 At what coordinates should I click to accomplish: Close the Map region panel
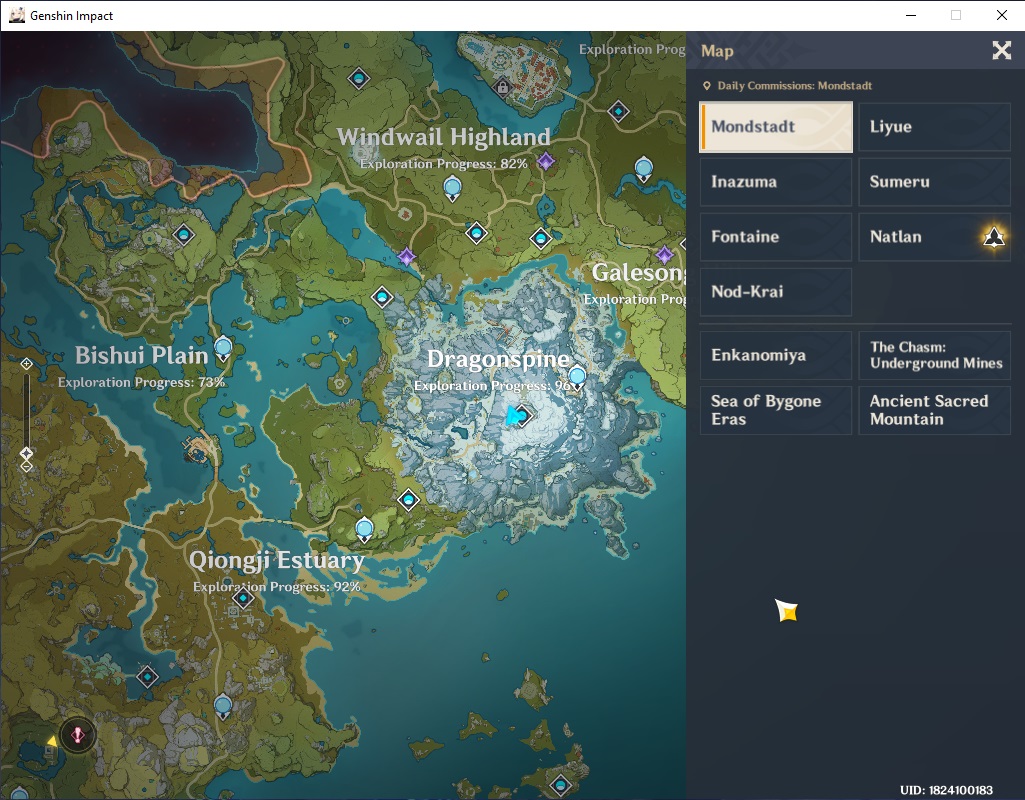(1001, 50)
